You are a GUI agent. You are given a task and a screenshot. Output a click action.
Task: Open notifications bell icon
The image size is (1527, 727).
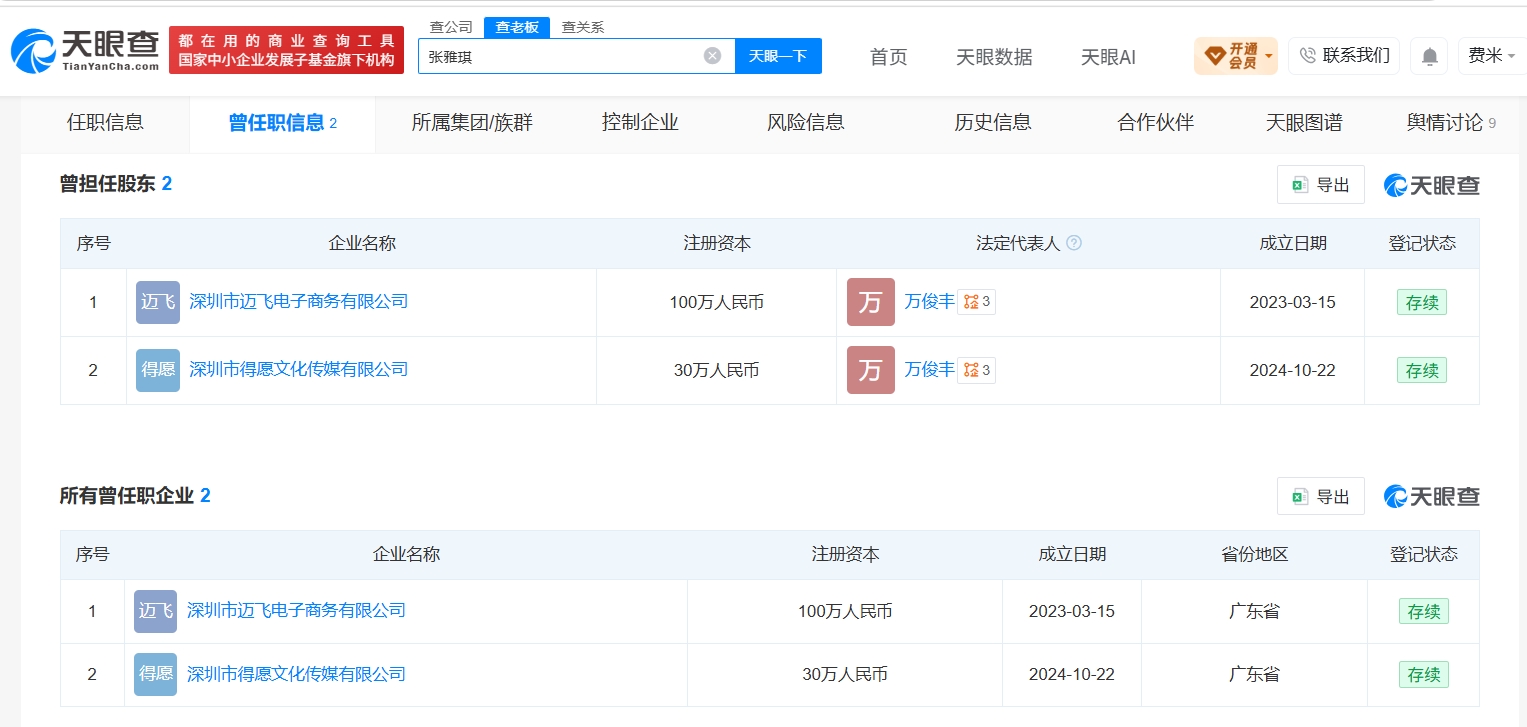(1429, 57)
